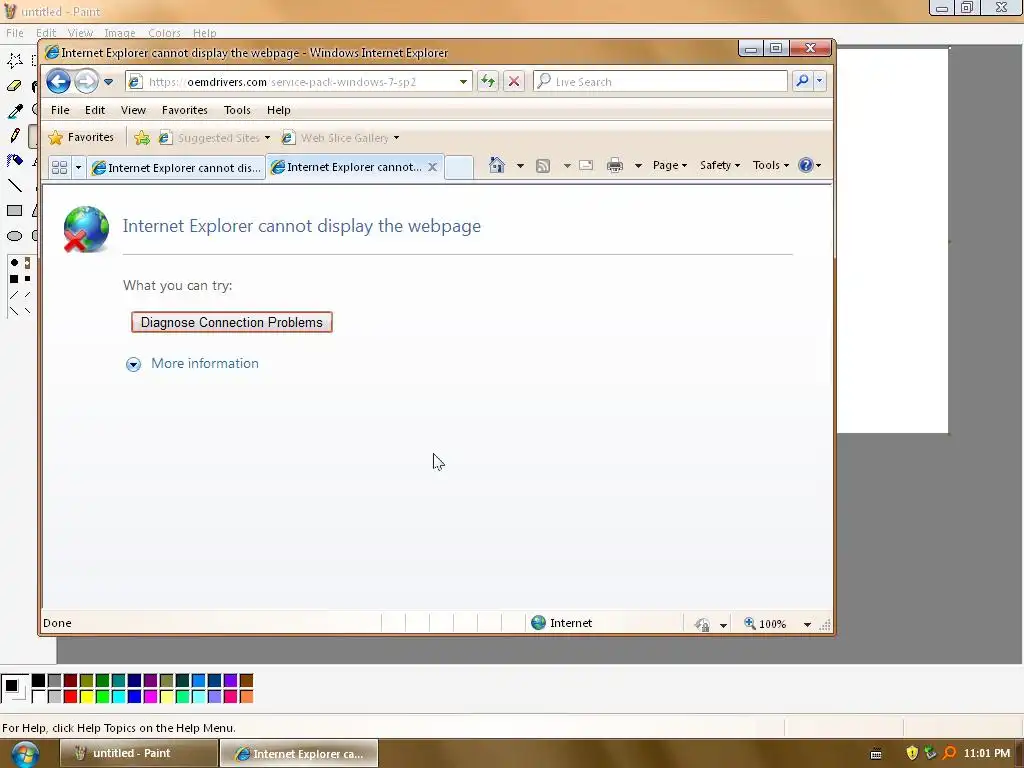The width and height of the screenshot is (1024, 768).
Task: Click the Read Mail envelope icon
Action: [x=586, y=165]
